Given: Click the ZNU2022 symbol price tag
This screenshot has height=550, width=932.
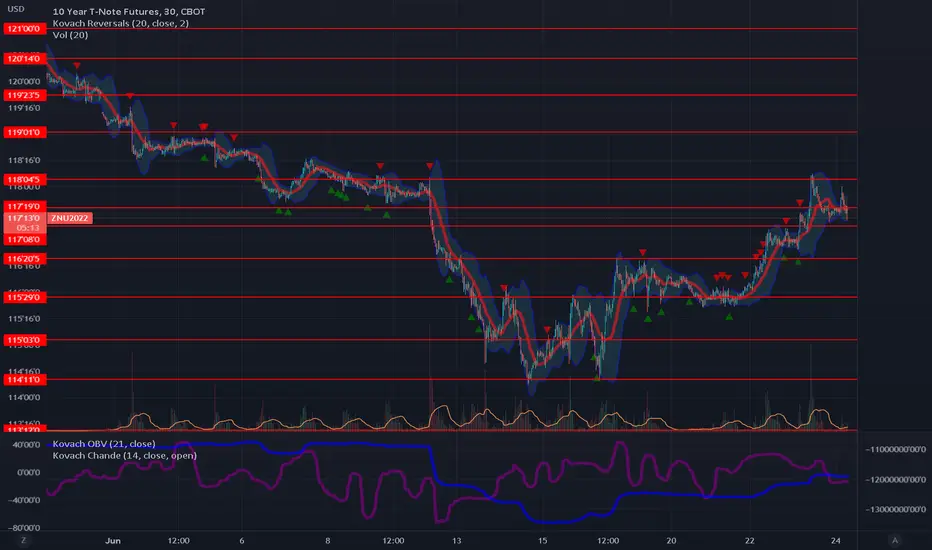Looking at the screenshot, I should pos(70,218).
